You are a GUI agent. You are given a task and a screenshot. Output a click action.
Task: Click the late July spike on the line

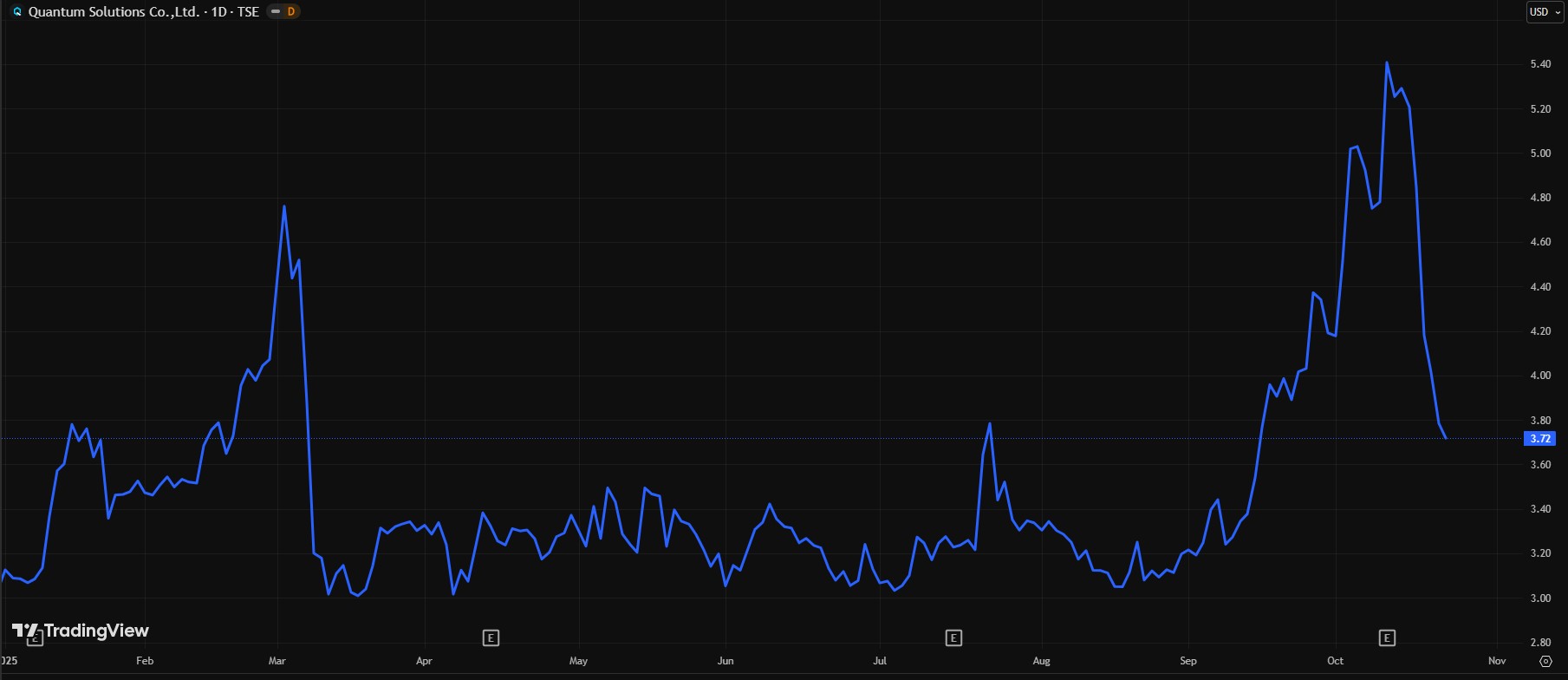[x=989, y=424]
